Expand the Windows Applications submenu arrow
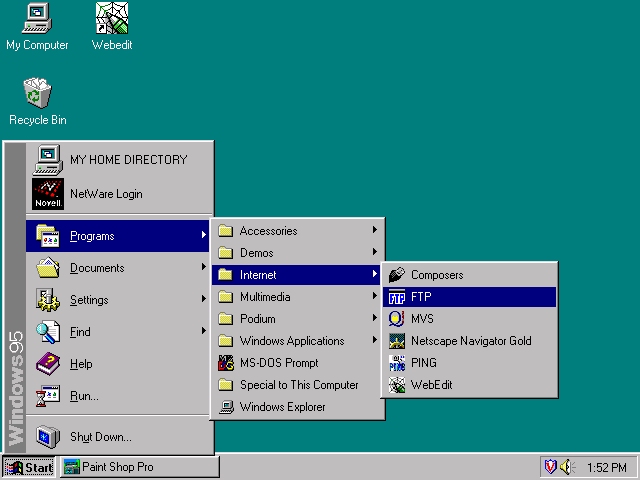Image resolution: width=640 pixels, height=480 pixels. click(375, 340)
